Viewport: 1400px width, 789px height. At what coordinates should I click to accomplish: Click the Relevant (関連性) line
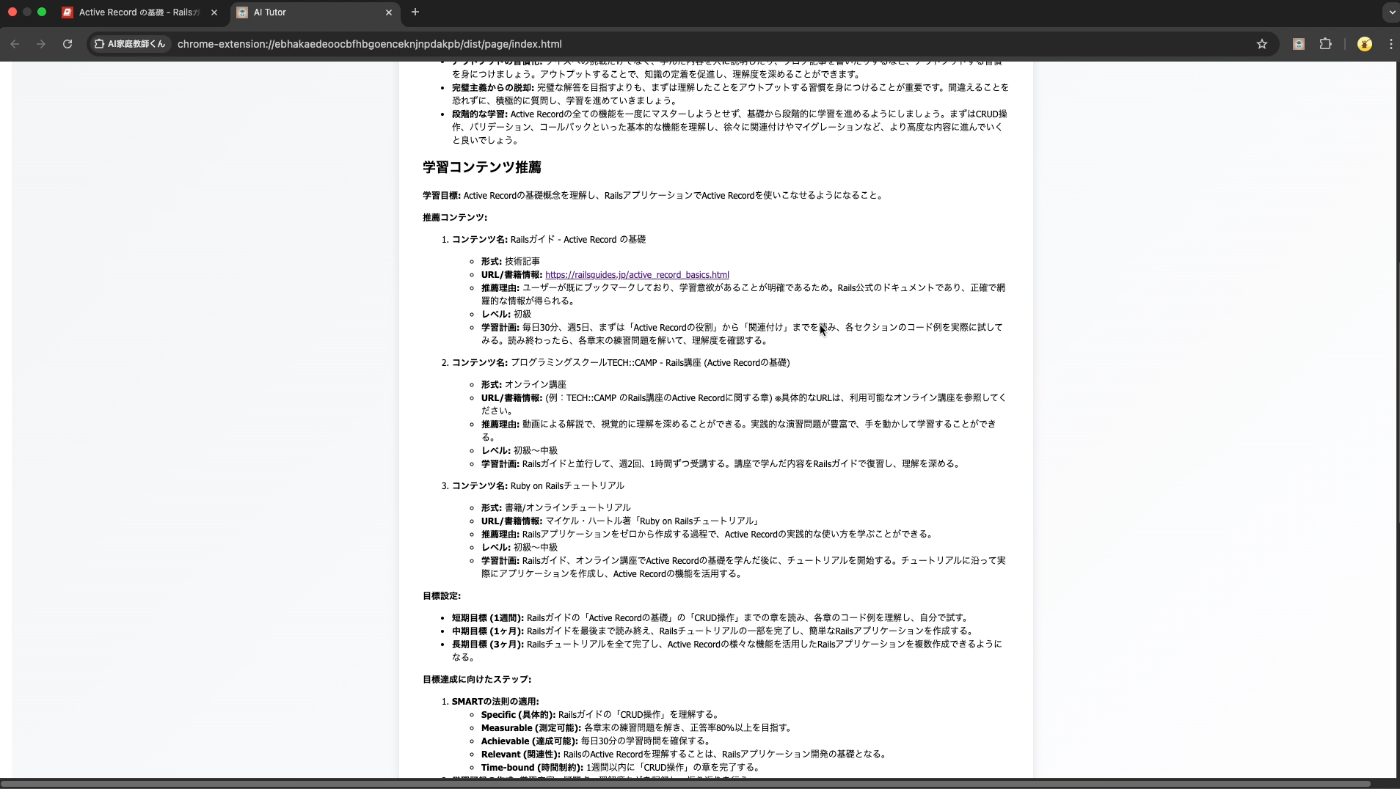[683, 754]
